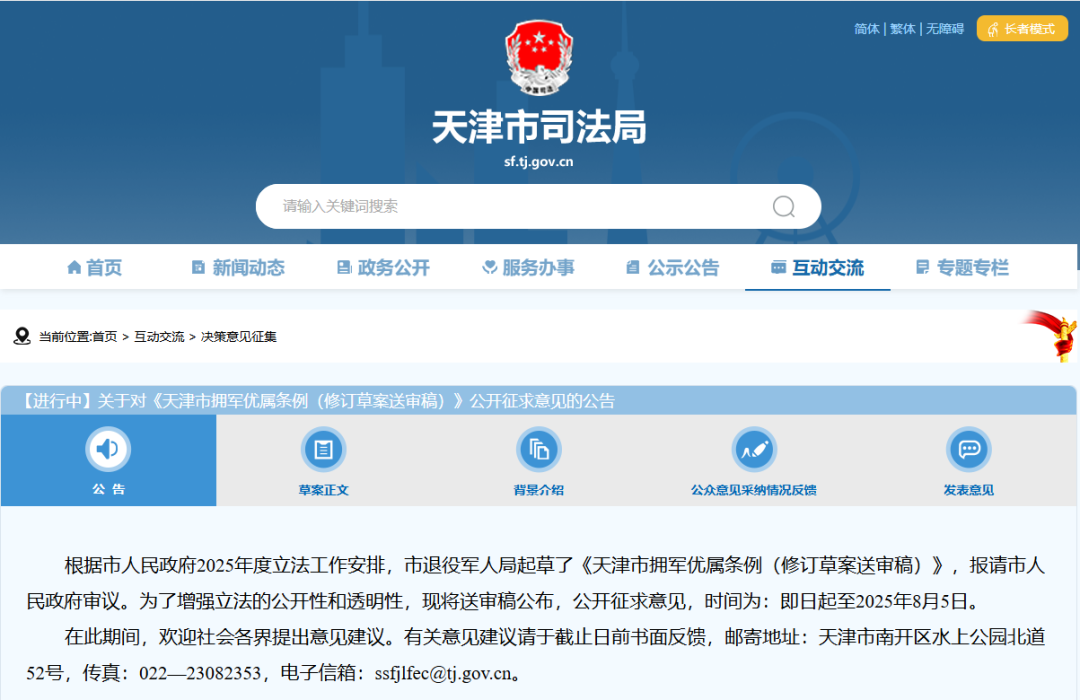This screenshot has width=1080, height=700.
Task: Open the 专题专栏 navigation item
Action: pos(962,268)
